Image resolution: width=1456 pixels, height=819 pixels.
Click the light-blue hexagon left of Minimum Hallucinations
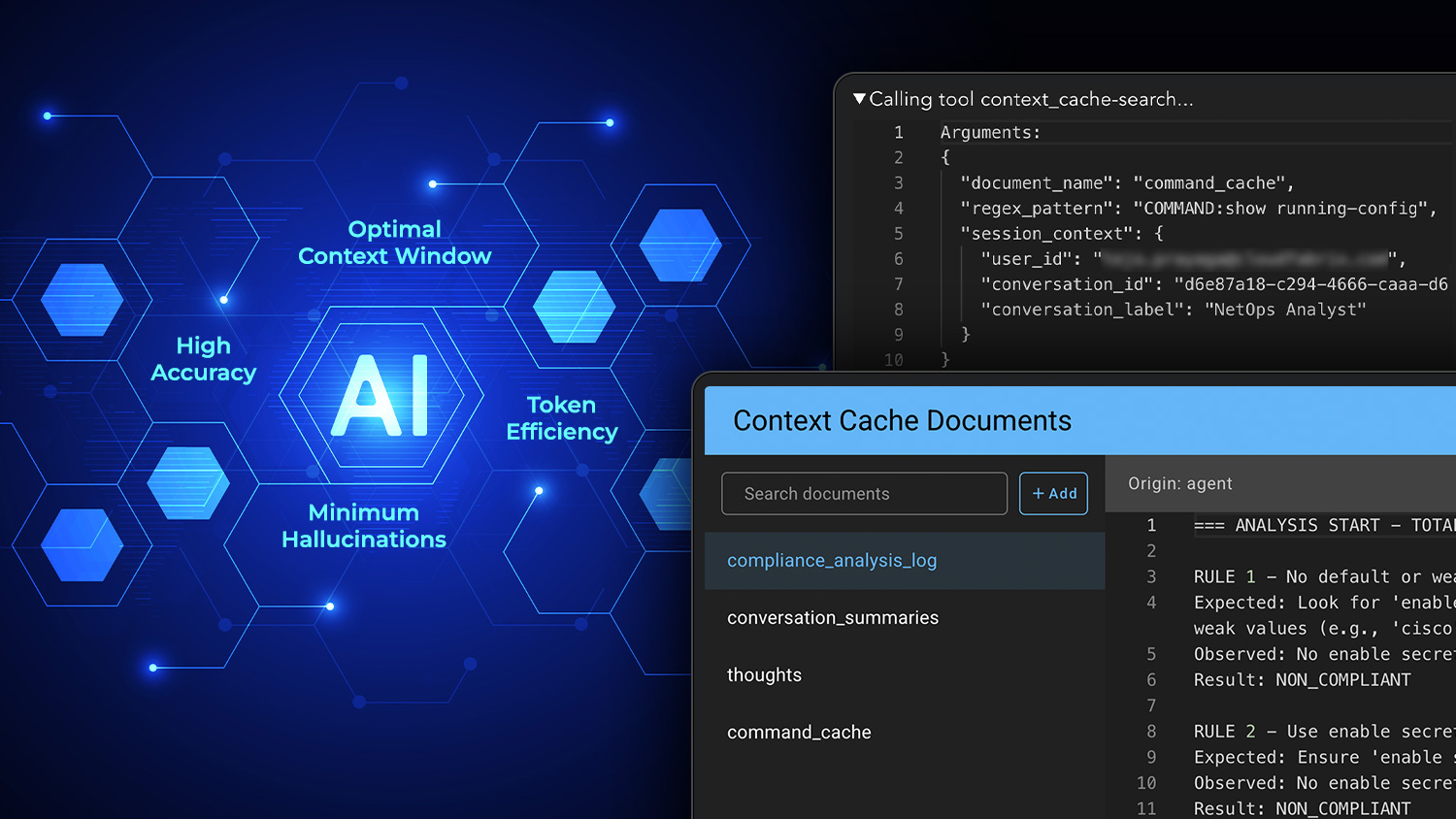(188, 482)
